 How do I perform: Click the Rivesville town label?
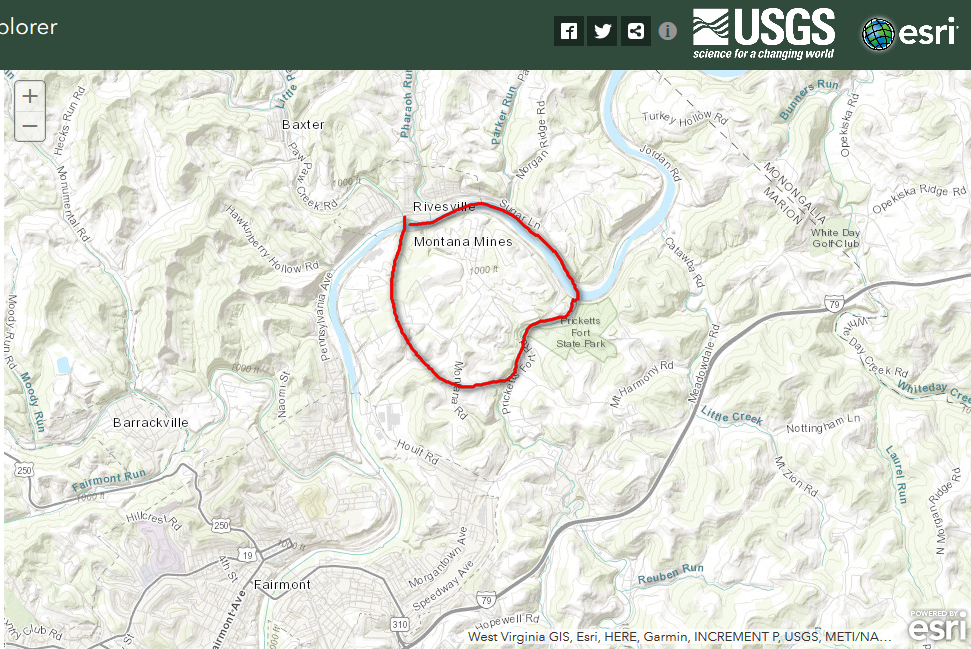[444, 206]
